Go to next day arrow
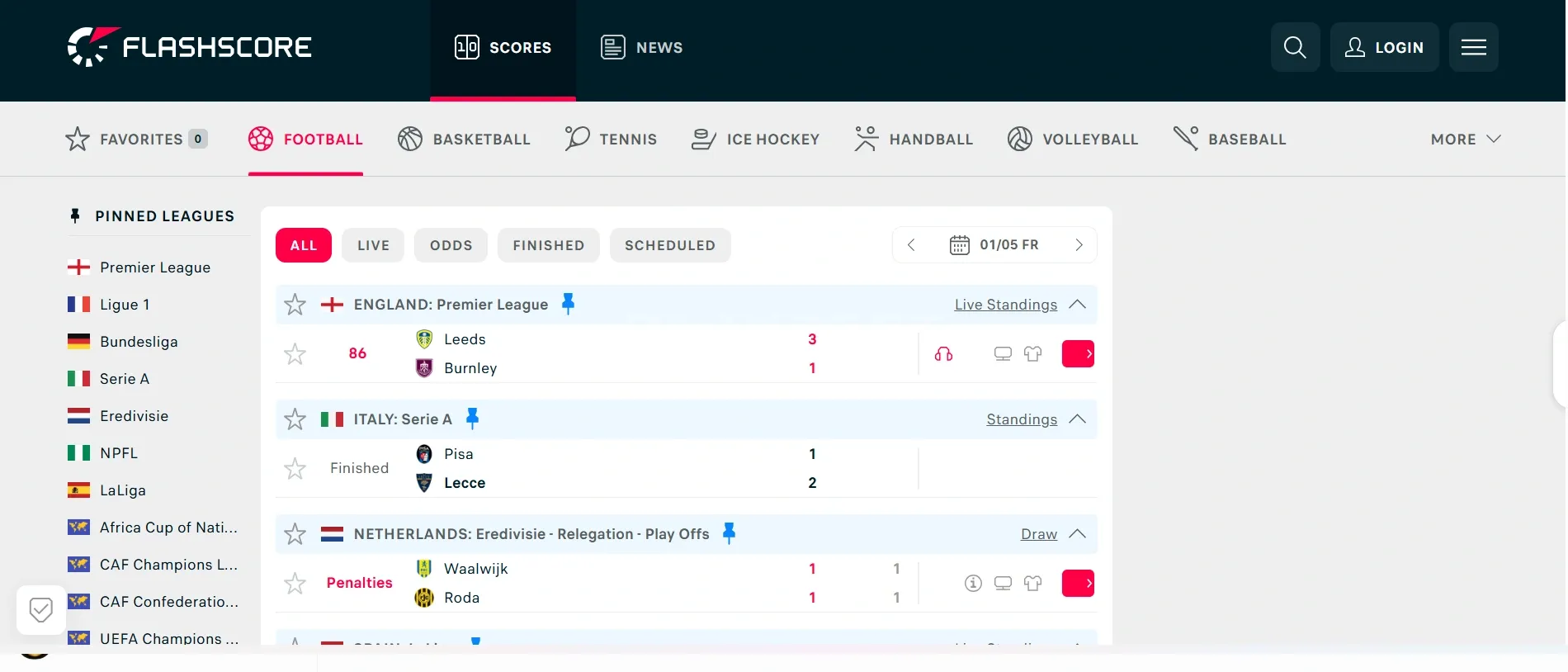The image size is (1568, 672). click(1079, 245)
